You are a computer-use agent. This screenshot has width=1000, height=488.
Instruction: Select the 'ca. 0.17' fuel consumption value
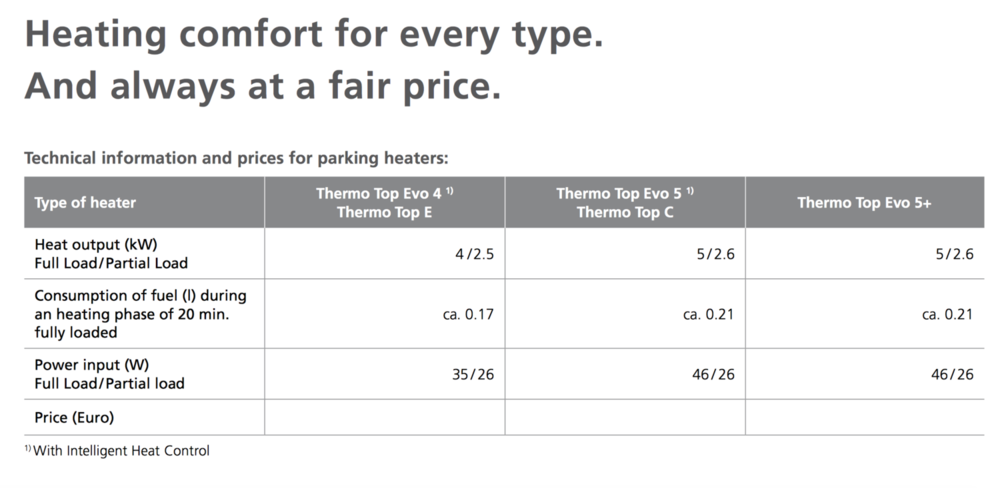468,314
